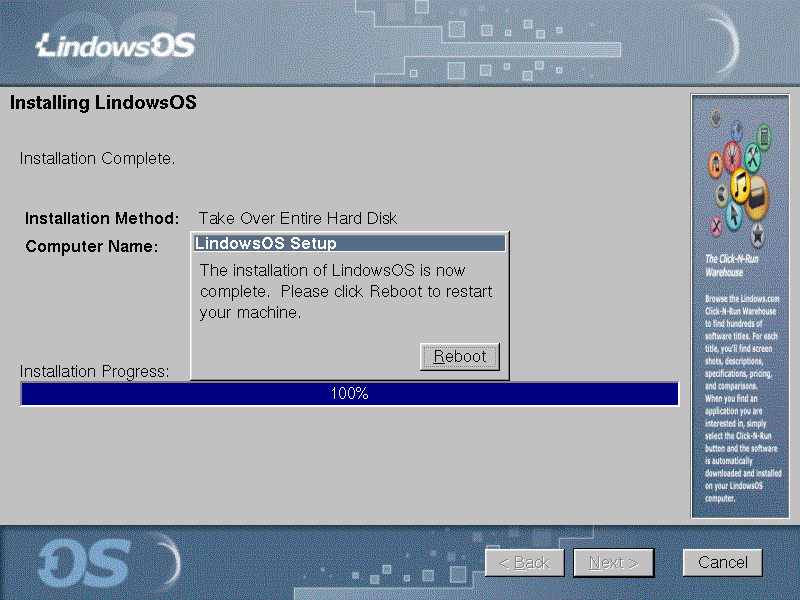The height and width of the screenshot is (600, 800).
Task: Click the yellow music note bubble icon
Action: [x=740, y=185]
